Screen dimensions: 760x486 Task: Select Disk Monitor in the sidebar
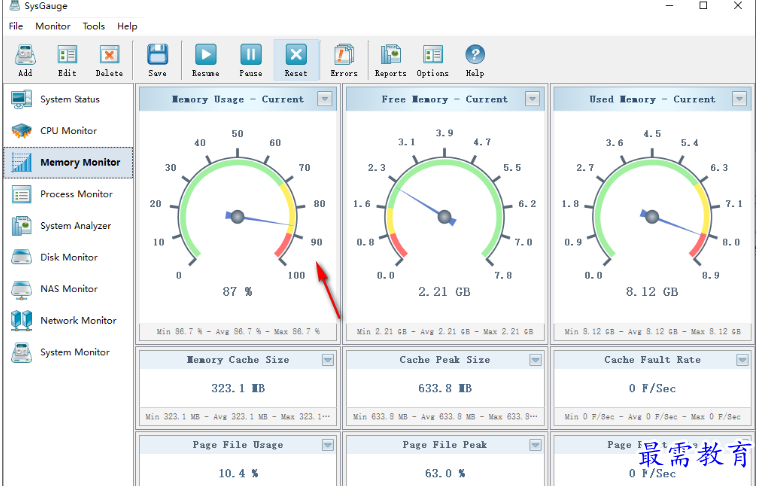pos(68,257)
